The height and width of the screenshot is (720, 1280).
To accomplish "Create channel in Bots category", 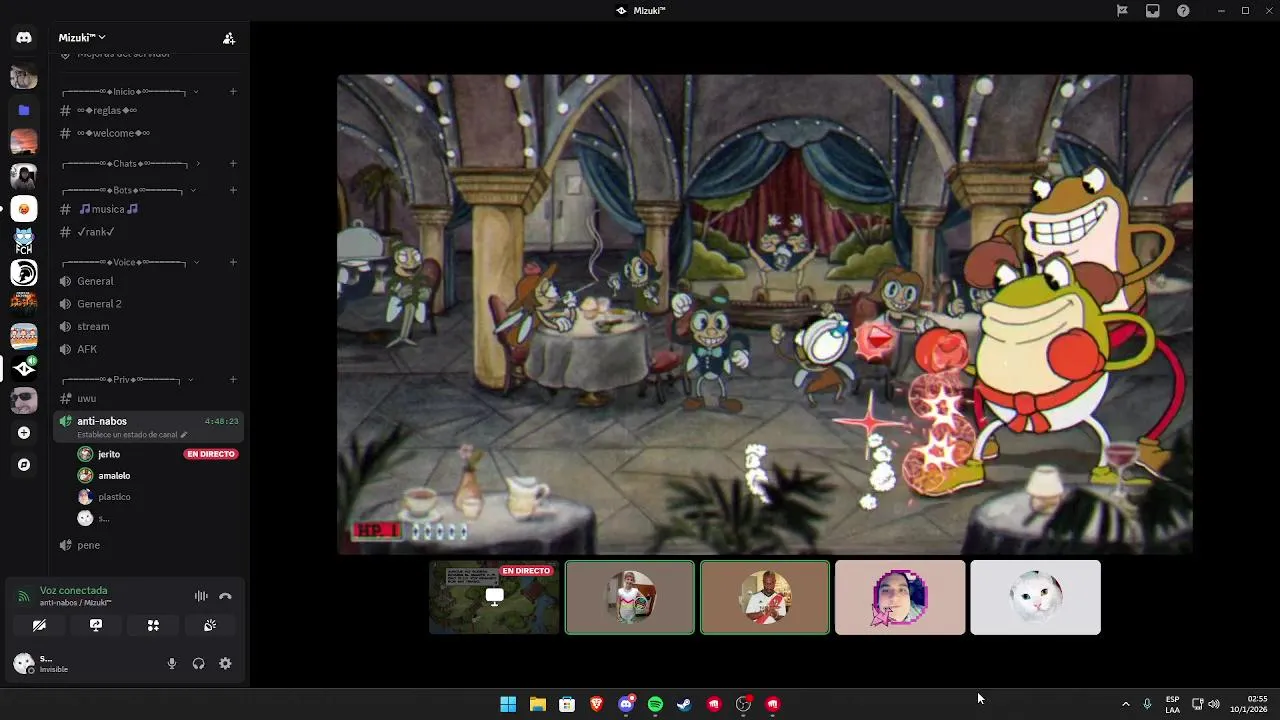I will point(233,190).
